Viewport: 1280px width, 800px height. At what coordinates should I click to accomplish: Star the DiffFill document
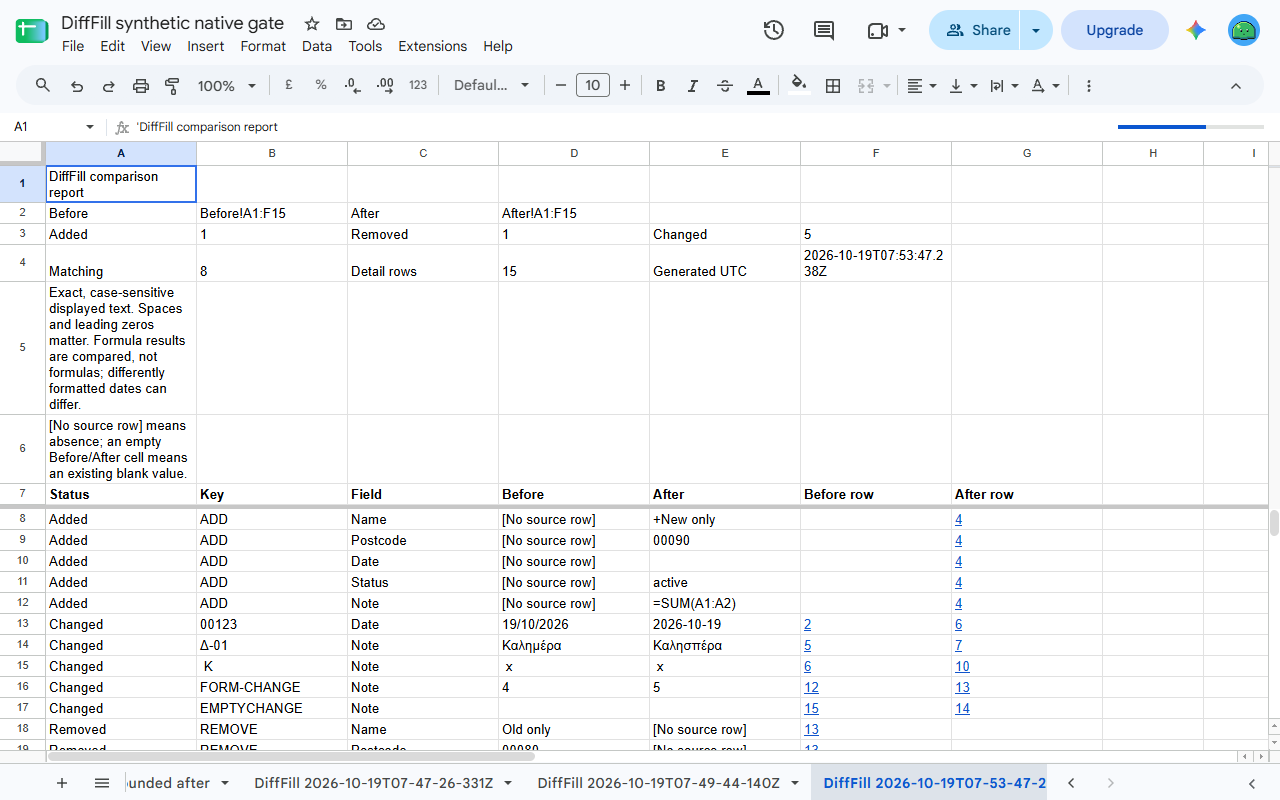point(312,24)
